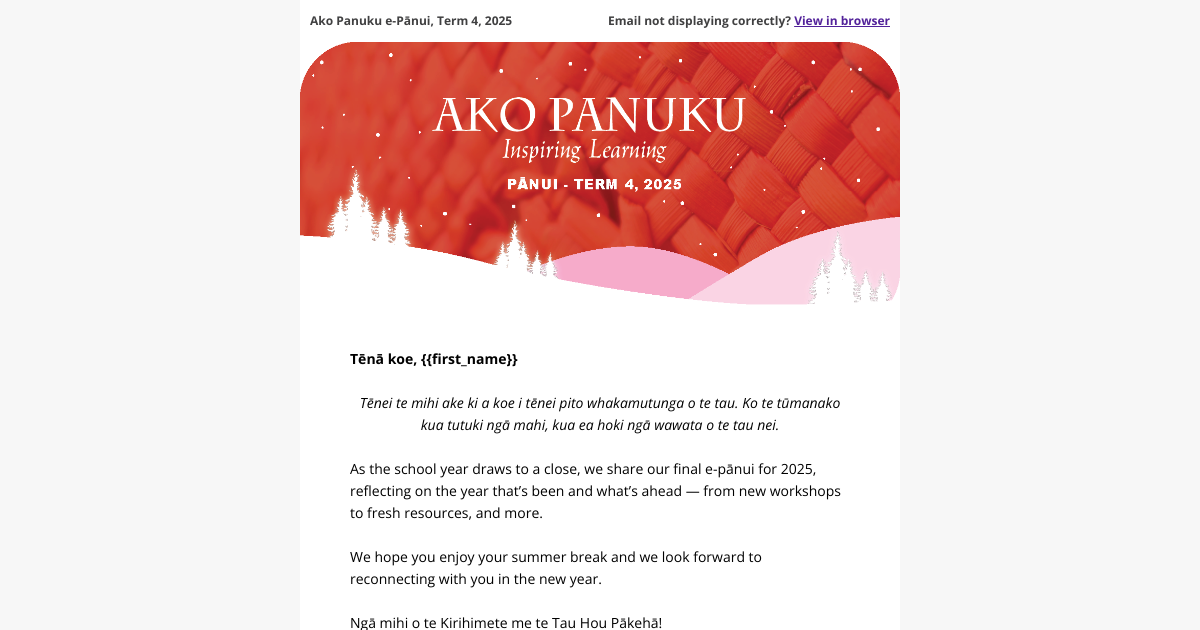Click the pale pink hill at banner right
The height and width of the screenshot is (630, 1200).
[790, 275]
